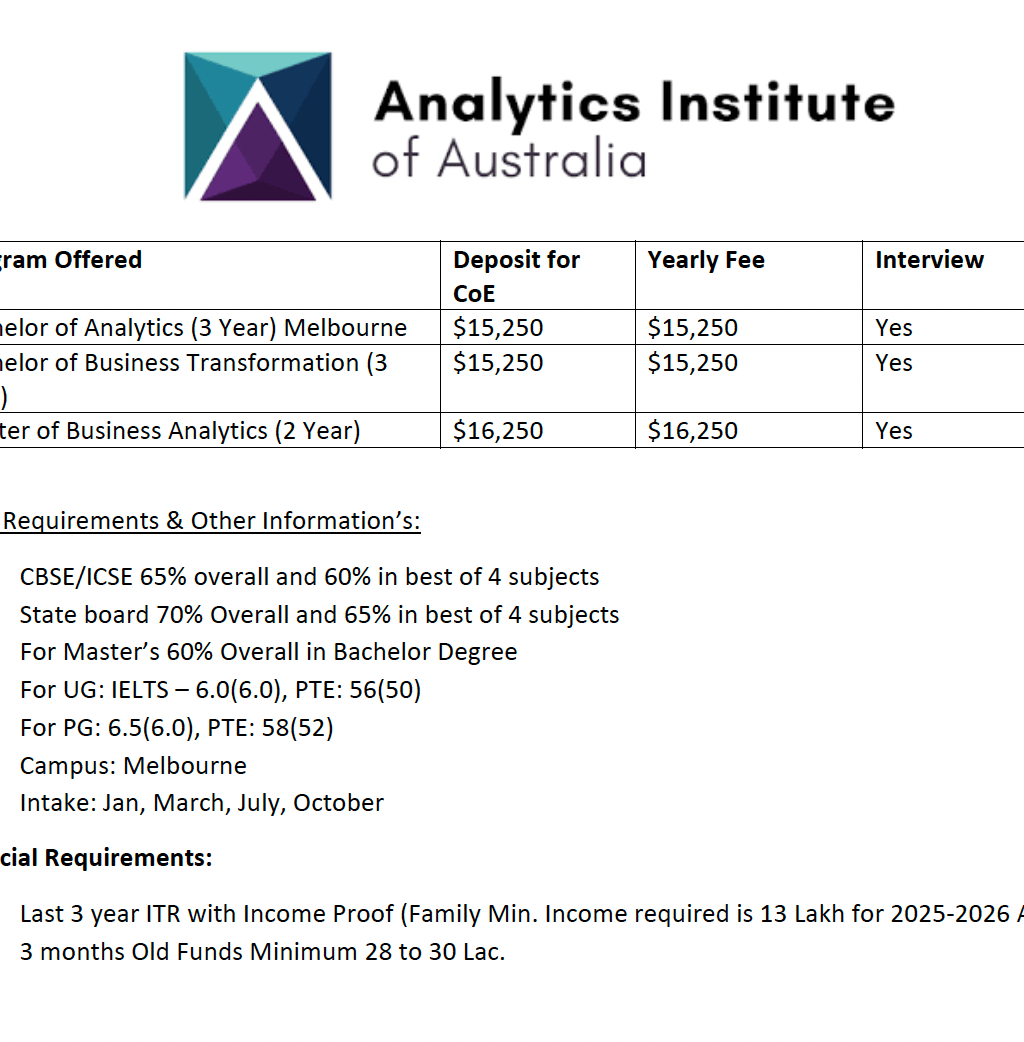Click the Intake months line
This screenshot has height=1042, width=1024.
pyautogui.click(x=201, y=803)
